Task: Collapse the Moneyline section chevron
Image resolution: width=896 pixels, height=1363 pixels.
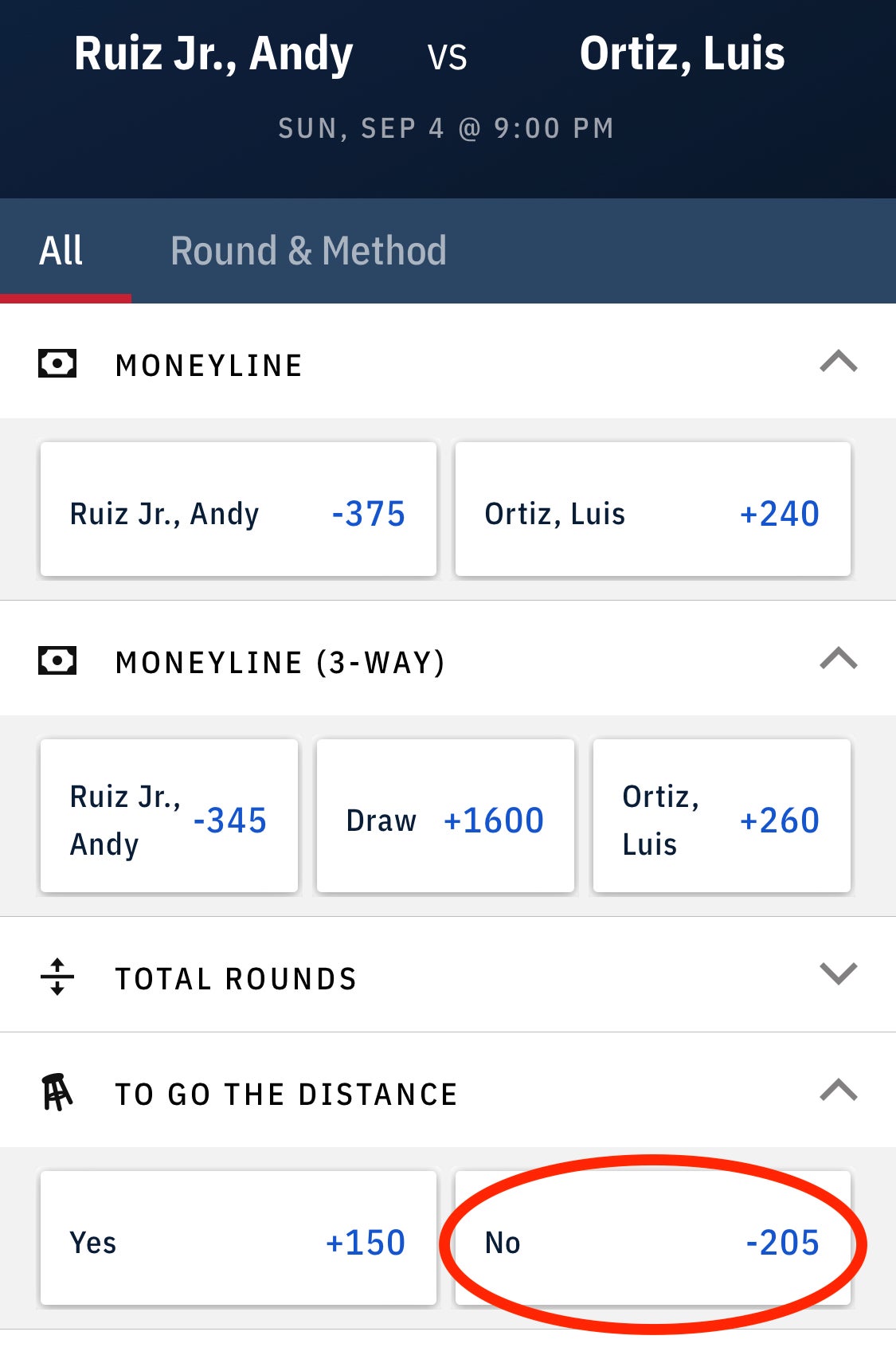Action: [x=838, y=362]
